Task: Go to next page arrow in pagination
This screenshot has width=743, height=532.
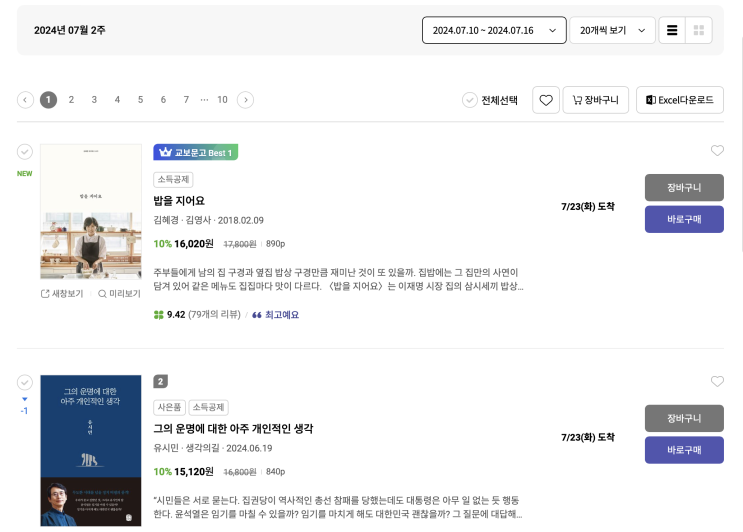Action: [x=245, y=100]
